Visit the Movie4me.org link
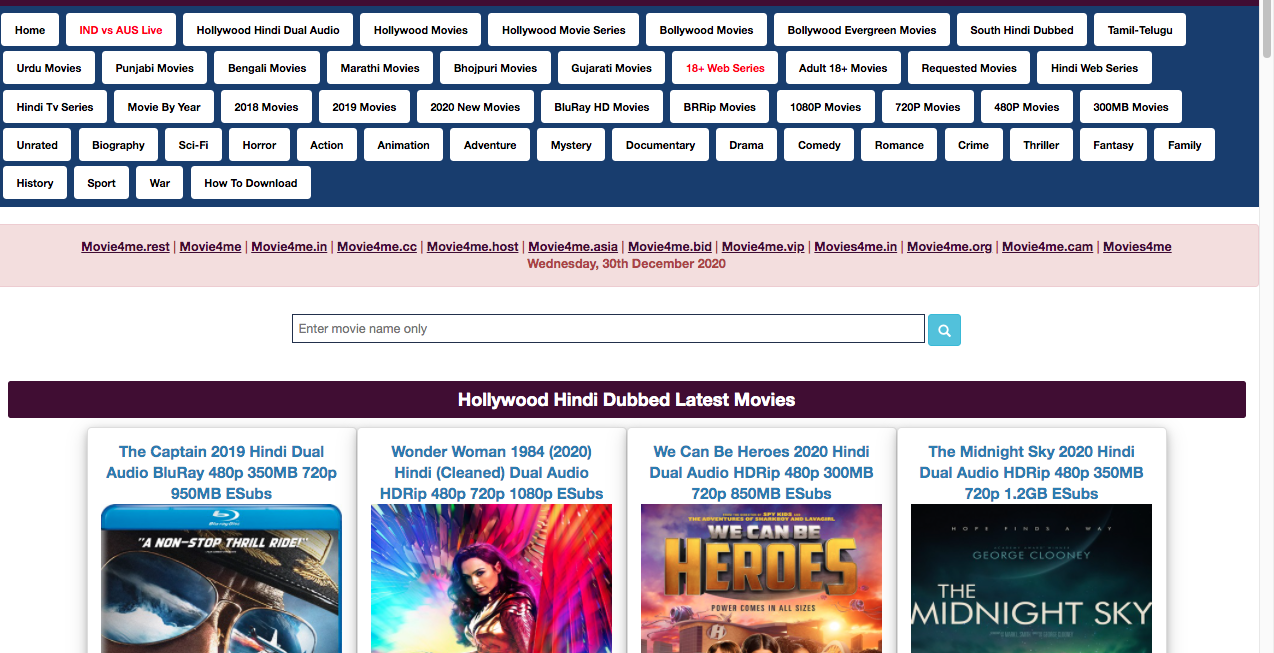The image size is (1274, 653). click(x=950, y=247)
